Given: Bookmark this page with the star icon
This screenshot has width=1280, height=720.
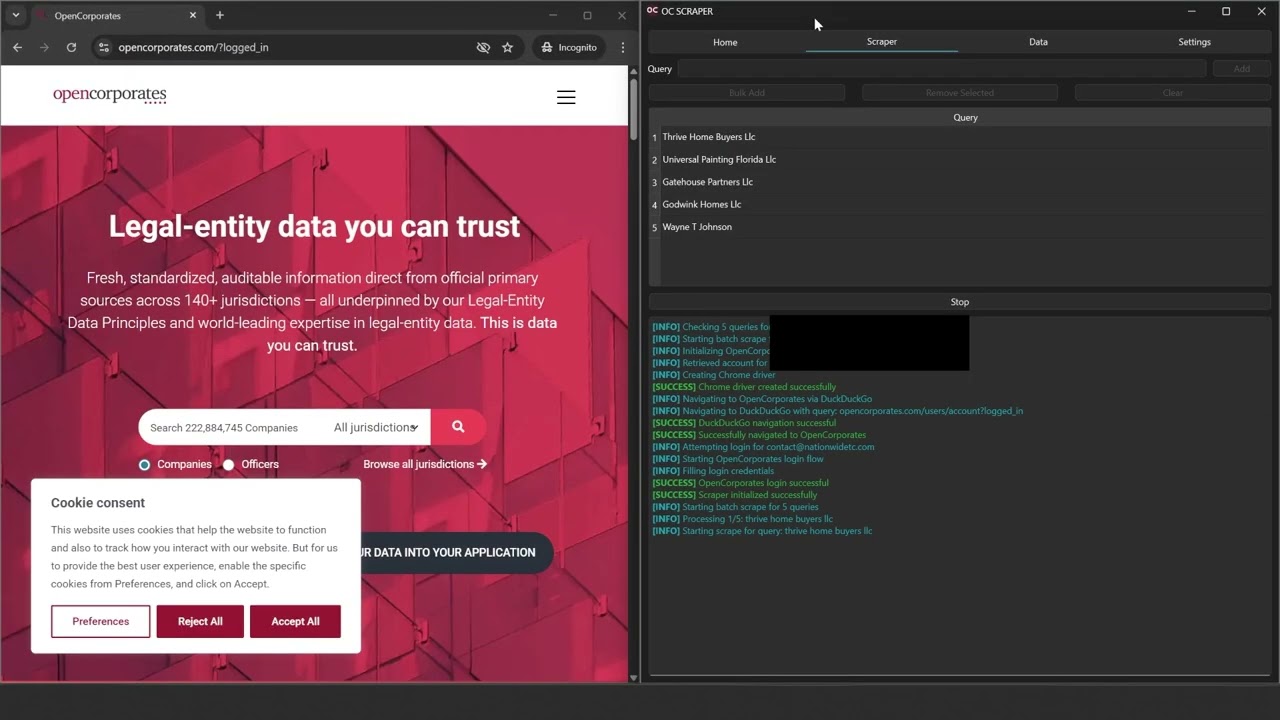Looking at the screenshot, I should [x=508, y=47].
